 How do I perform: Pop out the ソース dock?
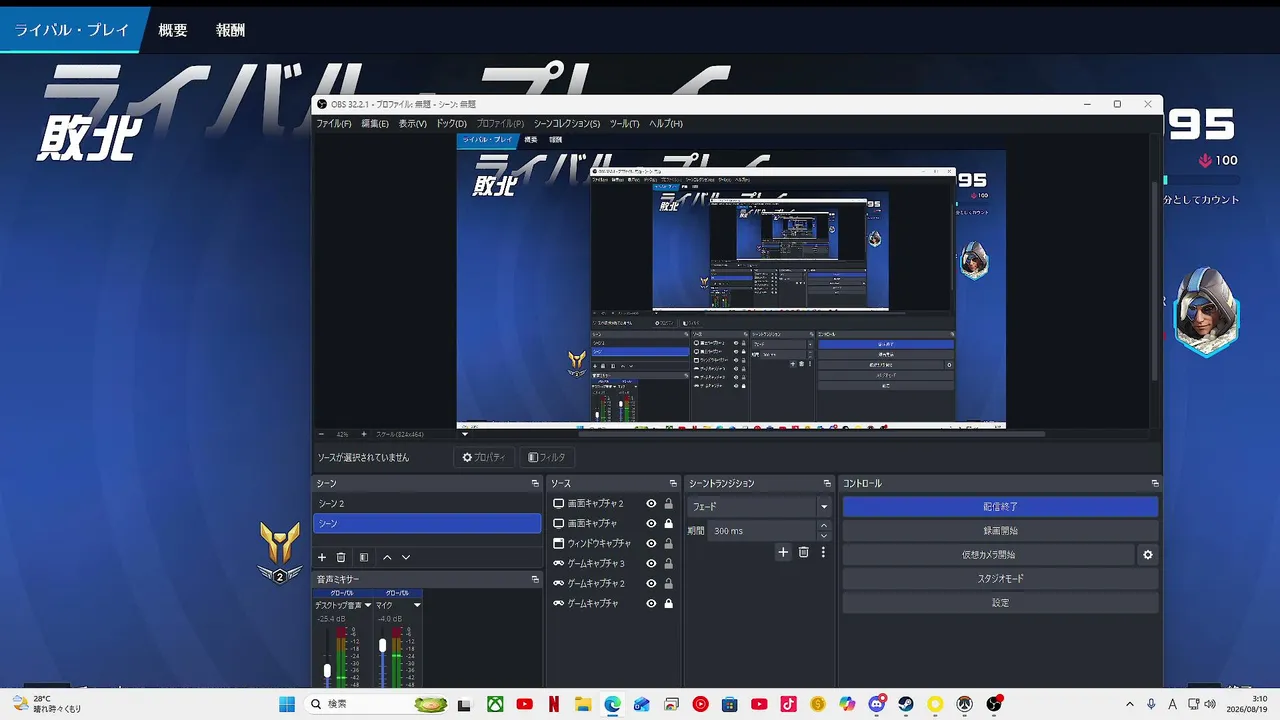(675, 484)
